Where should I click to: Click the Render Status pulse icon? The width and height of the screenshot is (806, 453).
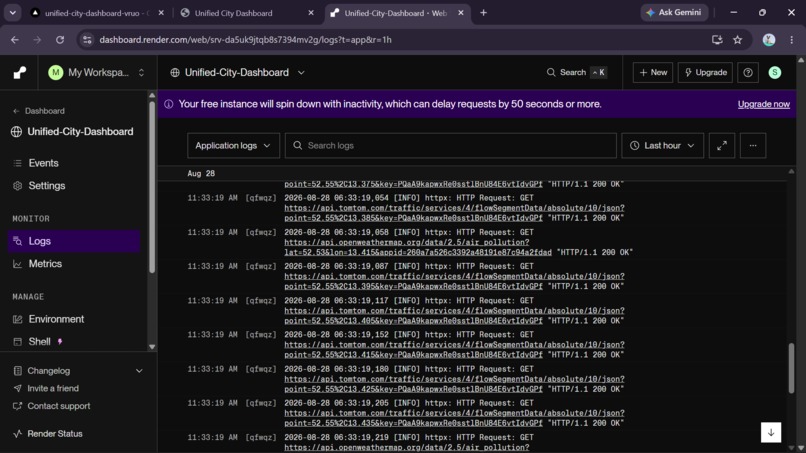tap(17, 433)
